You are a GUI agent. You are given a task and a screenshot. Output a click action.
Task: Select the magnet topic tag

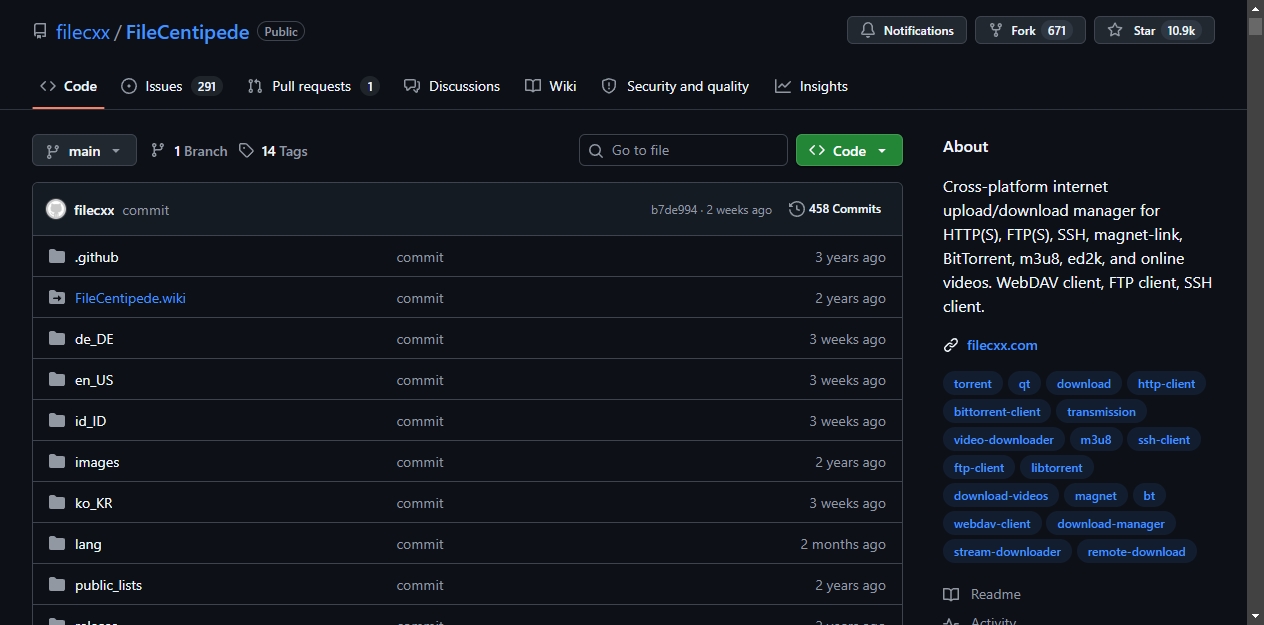click(1095, 496)
